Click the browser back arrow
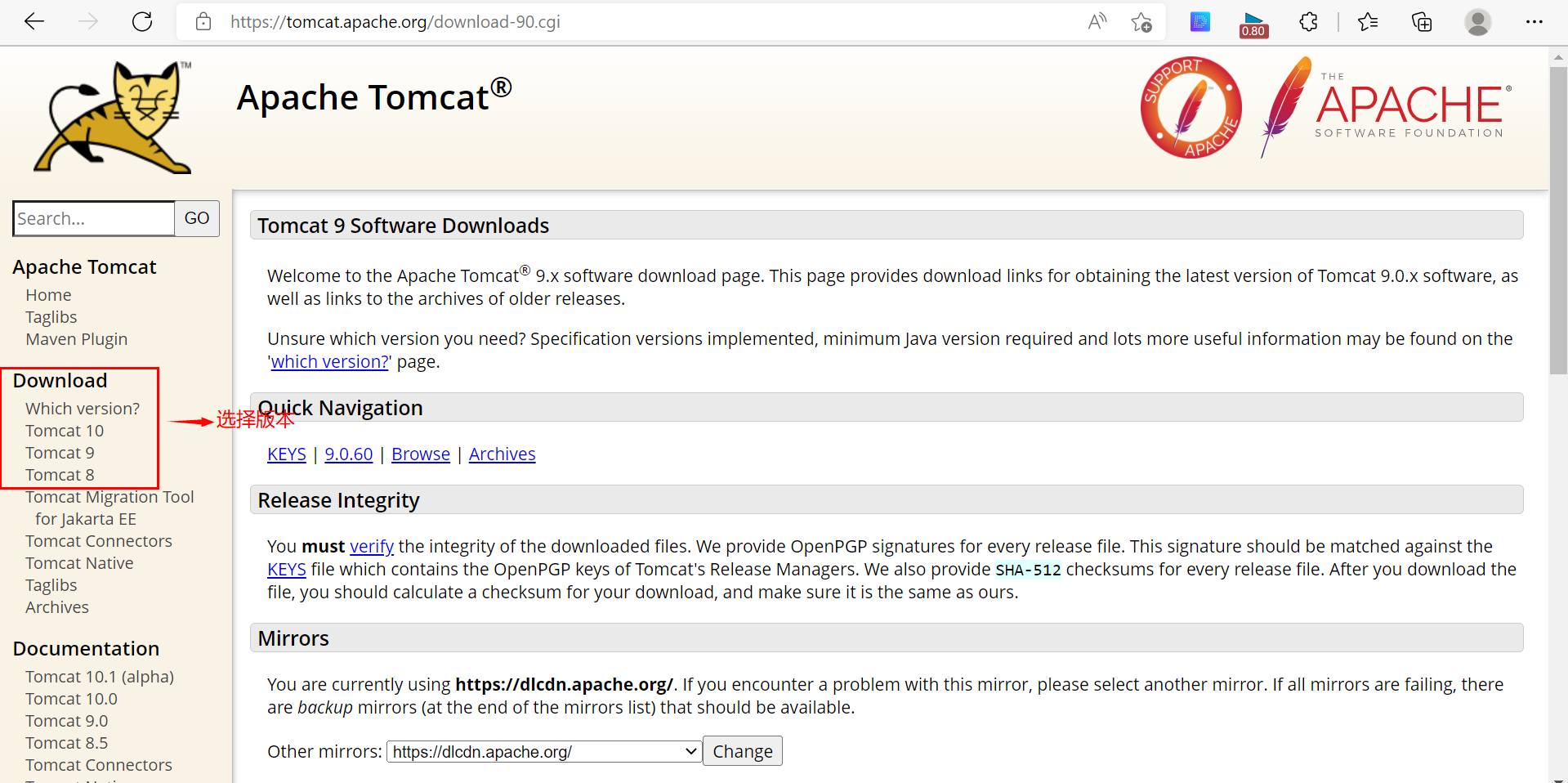 pyautogui.click(x=34, y=22)
